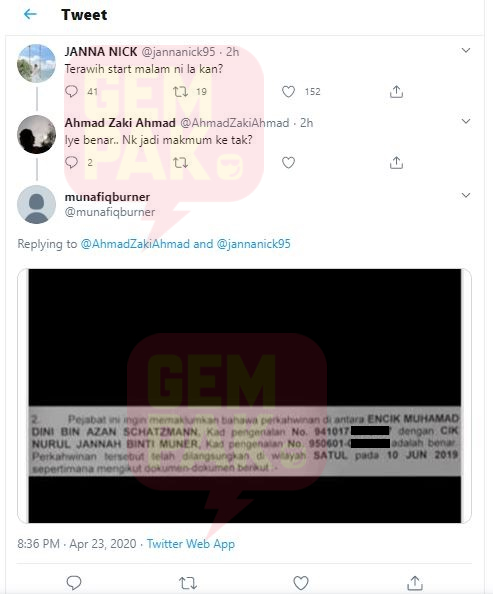Open munafiqburner's profile avatar

(36, 205)
